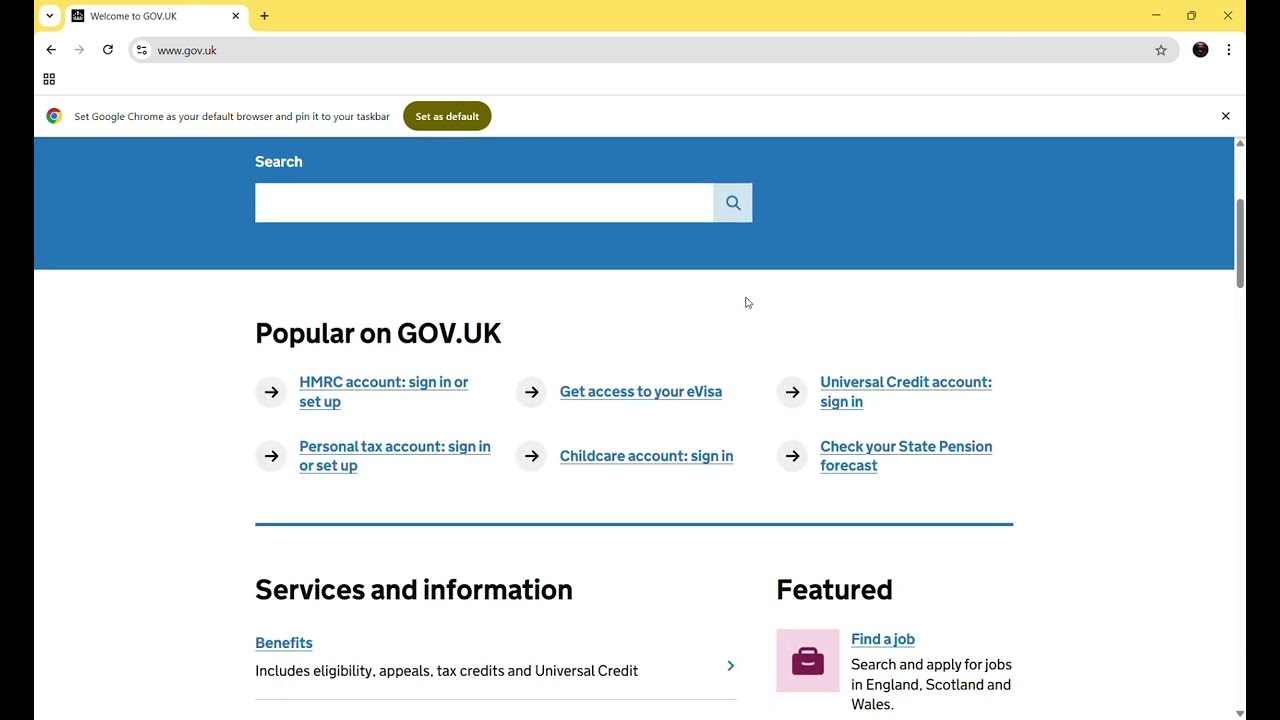Open Personal tax account: sign in link
Image resolution: width=1280 pixels, height=720 pixels.
(x=395, y=456)
